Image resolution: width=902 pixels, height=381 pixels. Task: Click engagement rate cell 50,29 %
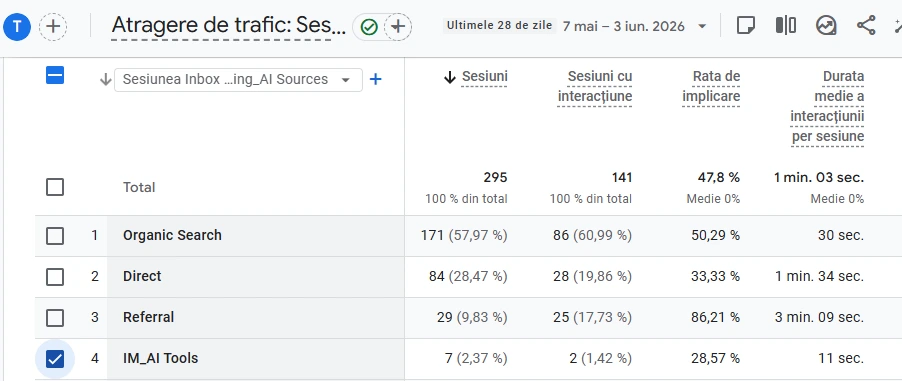(x=716, y=235)
